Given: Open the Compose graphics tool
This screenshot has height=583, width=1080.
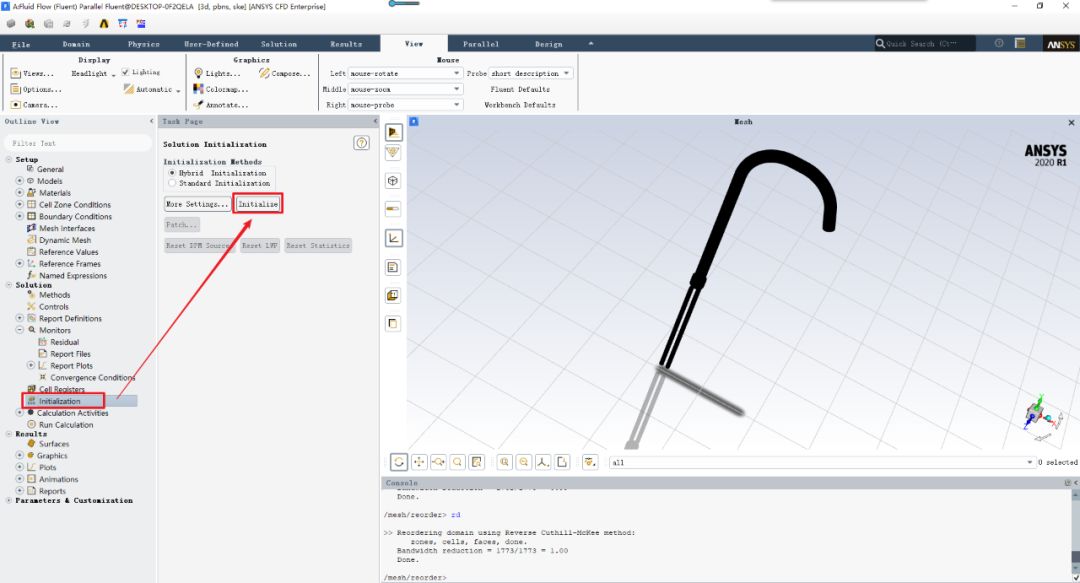Looking at the screenshot, I should point(284,73).
